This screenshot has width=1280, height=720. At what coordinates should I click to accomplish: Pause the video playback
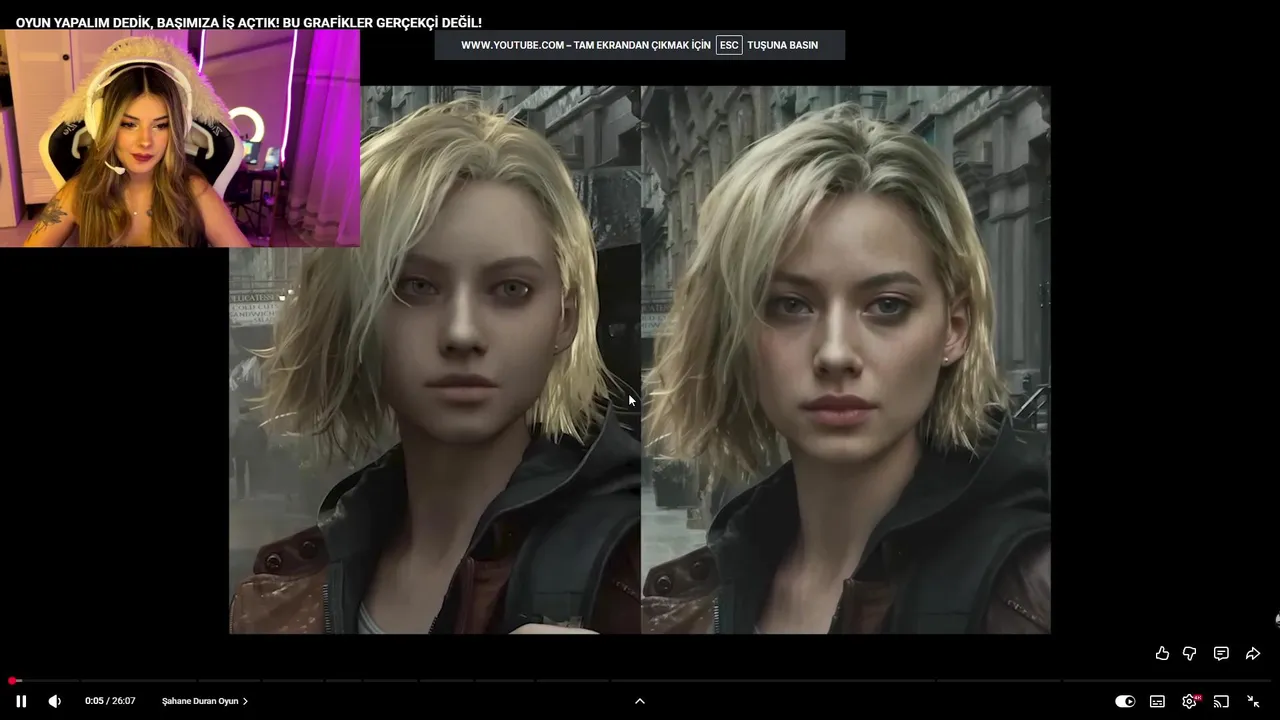[x=21, y=701]
